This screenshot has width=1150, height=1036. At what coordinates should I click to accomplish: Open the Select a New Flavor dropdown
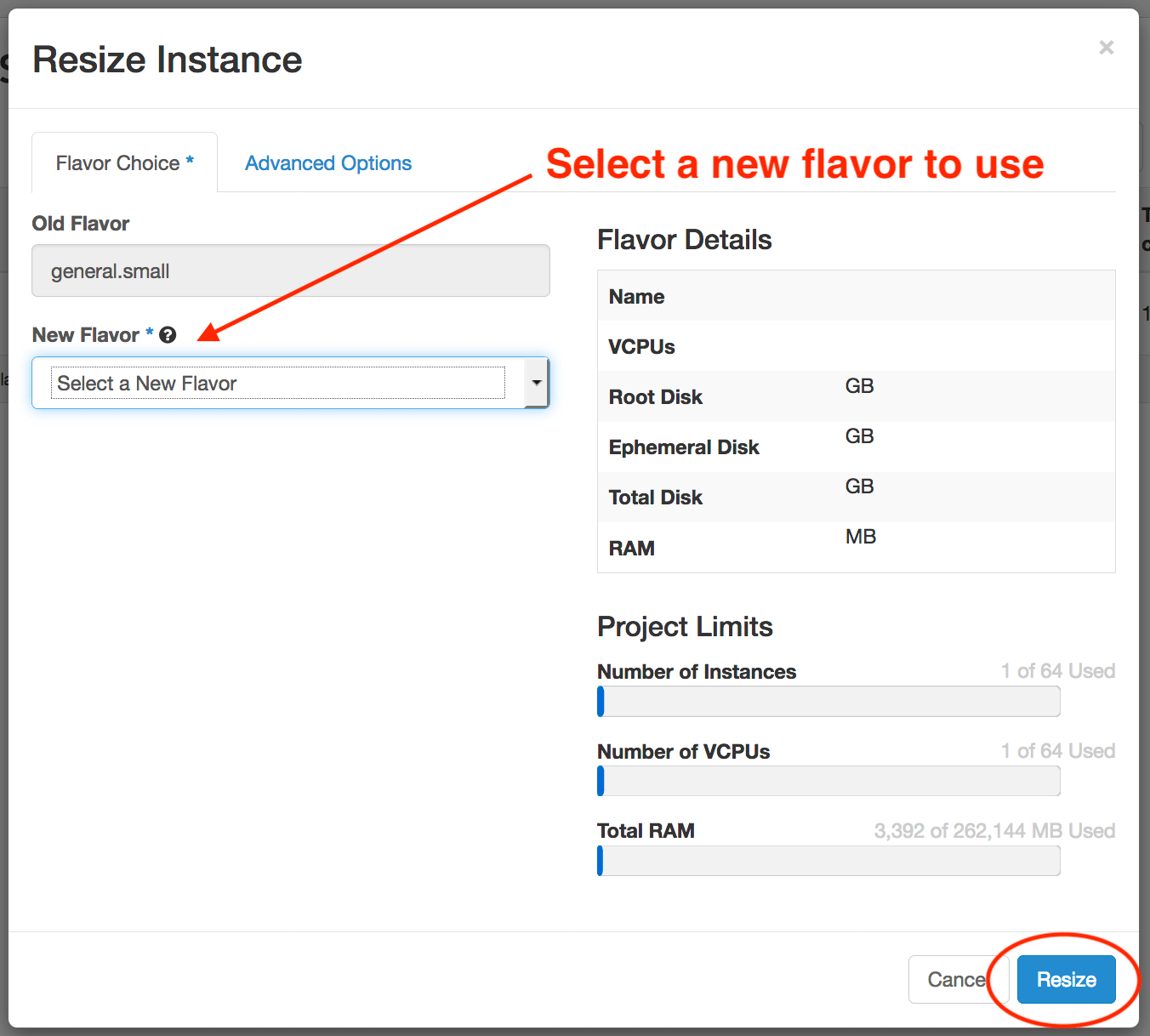click(x=290, y=383)
